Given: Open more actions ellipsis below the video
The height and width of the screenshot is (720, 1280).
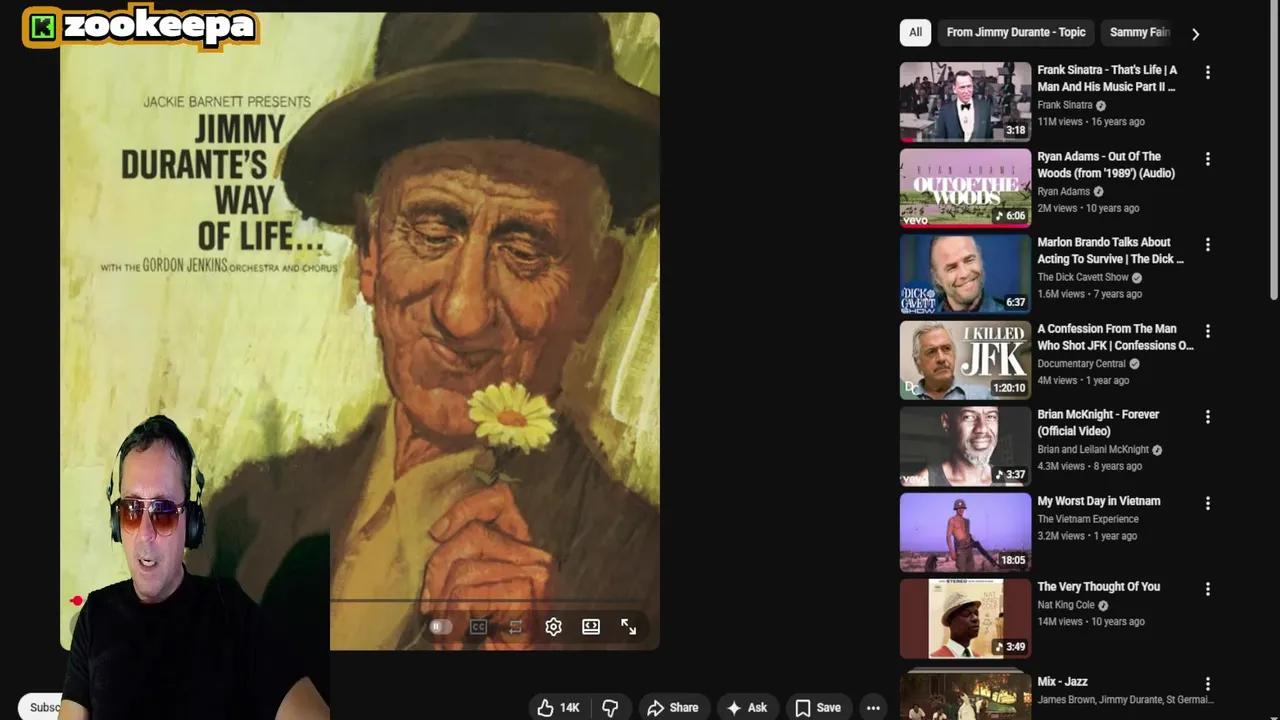Looking at the screenshot, I should pyautogui.click(x=873, y=707).
